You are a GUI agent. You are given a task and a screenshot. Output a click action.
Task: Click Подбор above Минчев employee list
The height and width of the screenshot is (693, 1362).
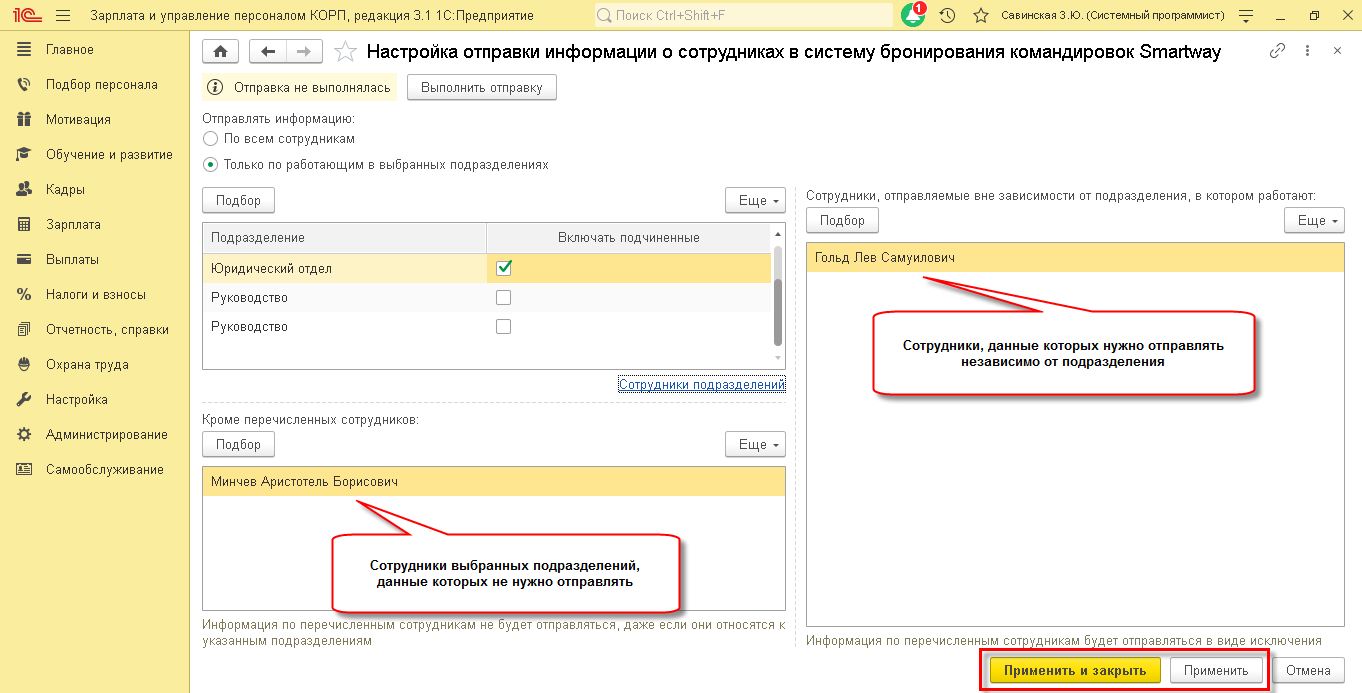click(x=238, y=444)
